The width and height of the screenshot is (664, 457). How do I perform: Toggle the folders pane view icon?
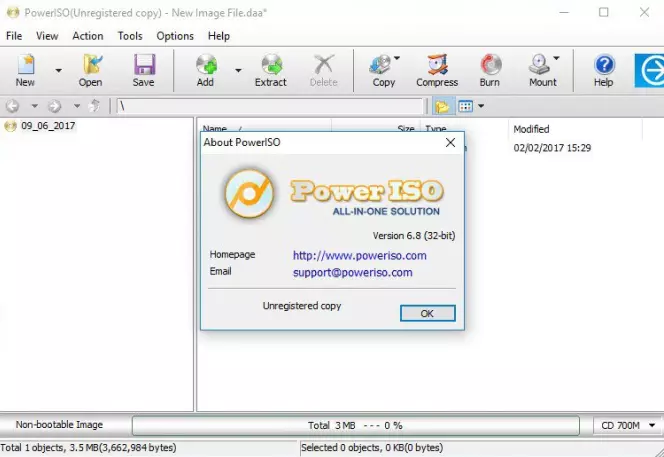click(x=442, y=106)
